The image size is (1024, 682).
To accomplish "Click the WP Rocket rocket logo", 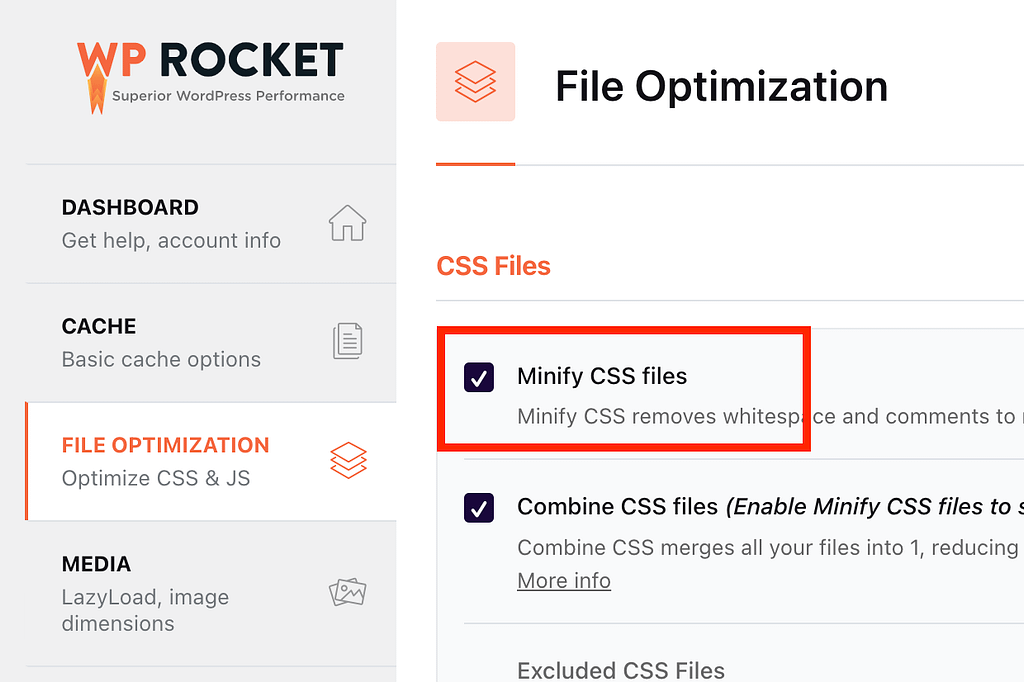I will pos(97,80).
